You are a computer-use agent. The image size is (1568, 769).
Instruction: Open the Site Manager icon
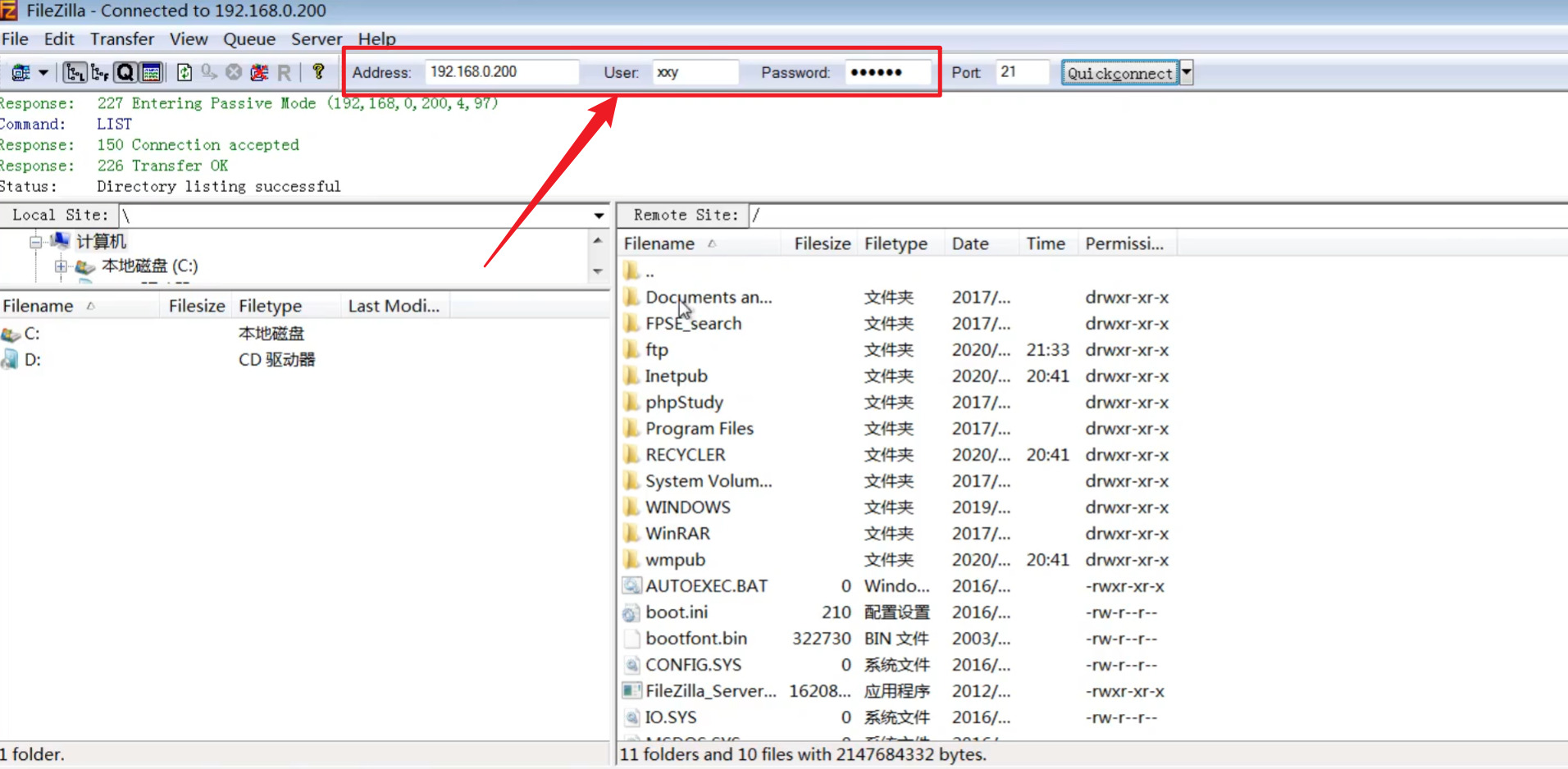pos(21,73)
